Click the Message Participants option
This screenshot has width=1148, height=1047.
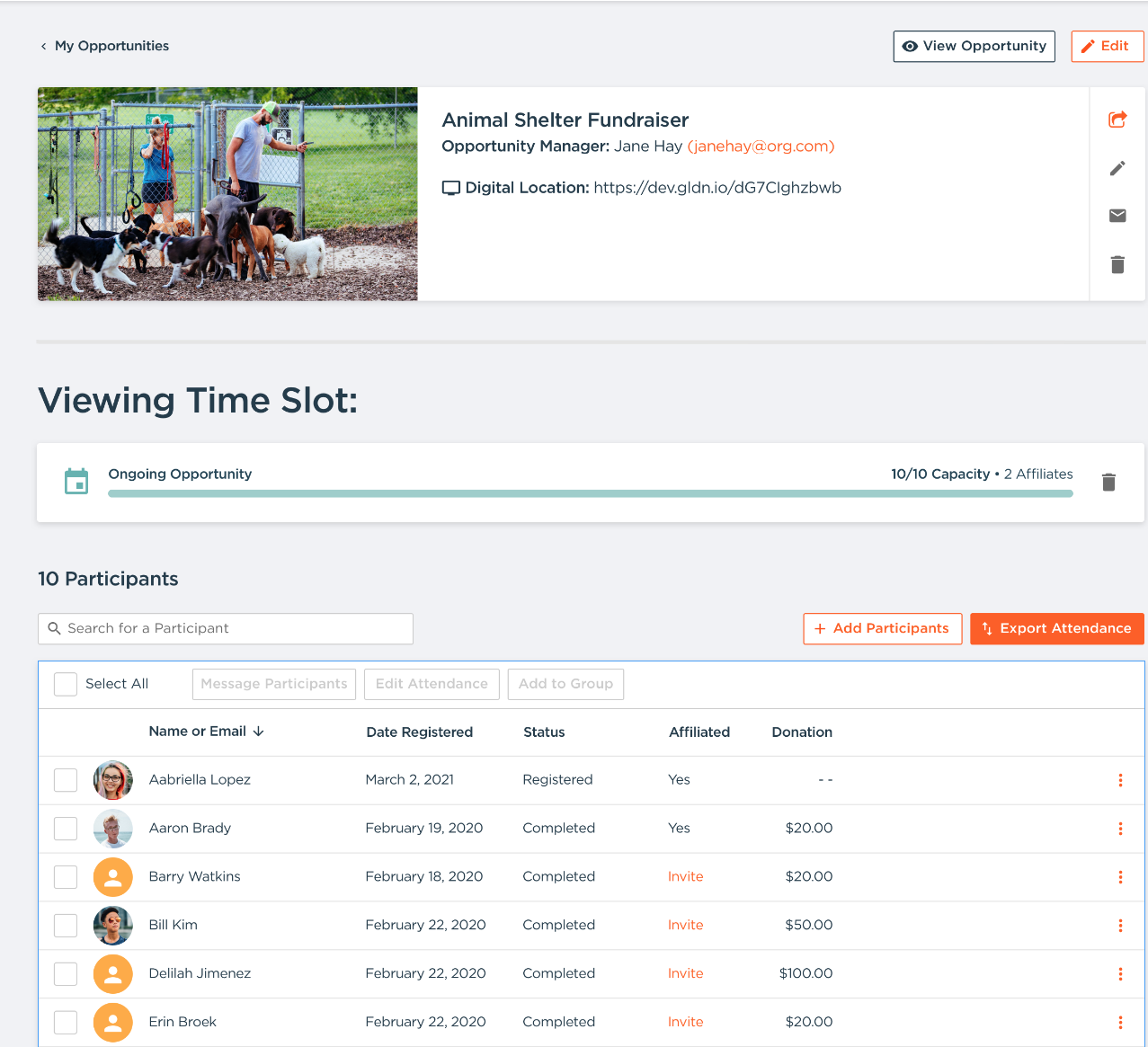[273, 684]
